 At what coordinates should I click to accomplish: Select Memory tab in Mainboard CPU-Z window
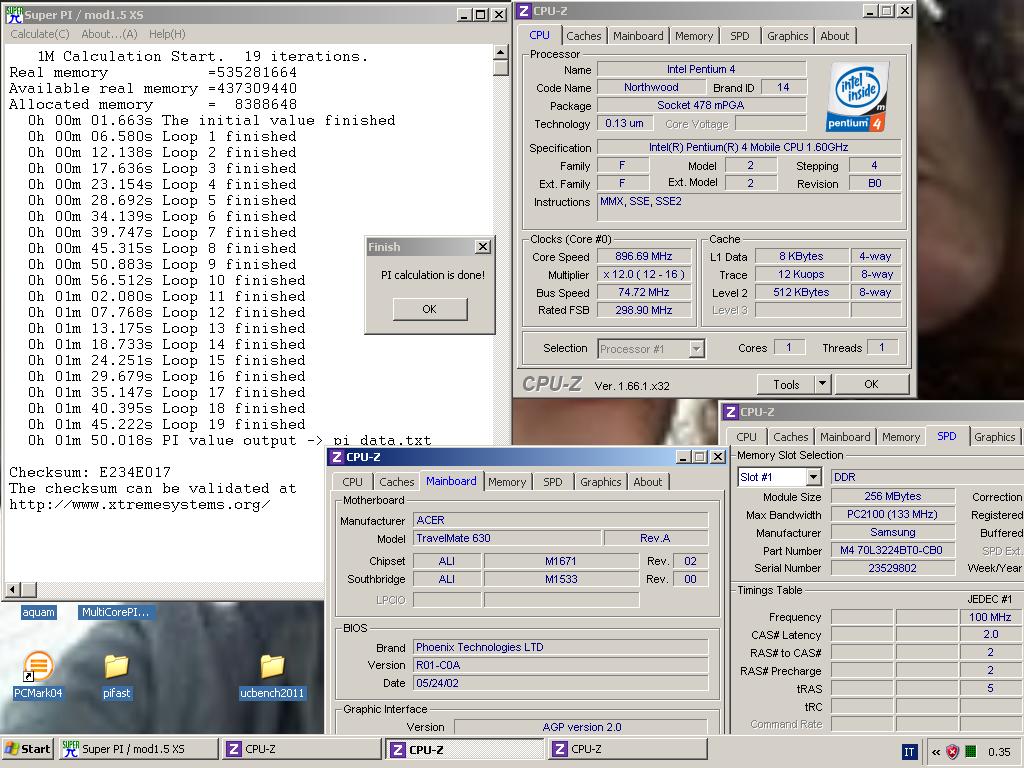pos(506,482)
